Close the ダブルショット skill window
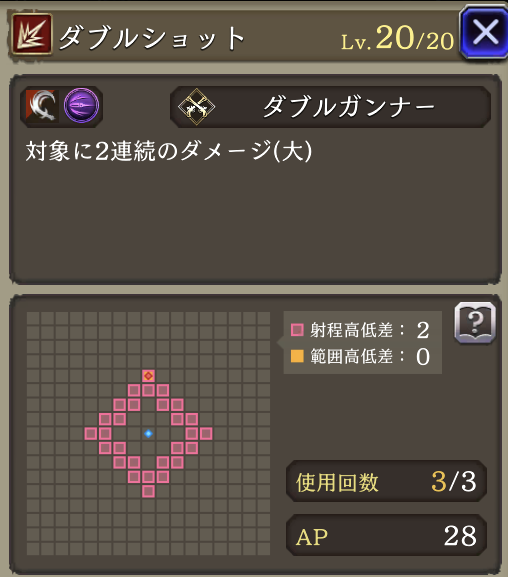 tap(484, 32)
